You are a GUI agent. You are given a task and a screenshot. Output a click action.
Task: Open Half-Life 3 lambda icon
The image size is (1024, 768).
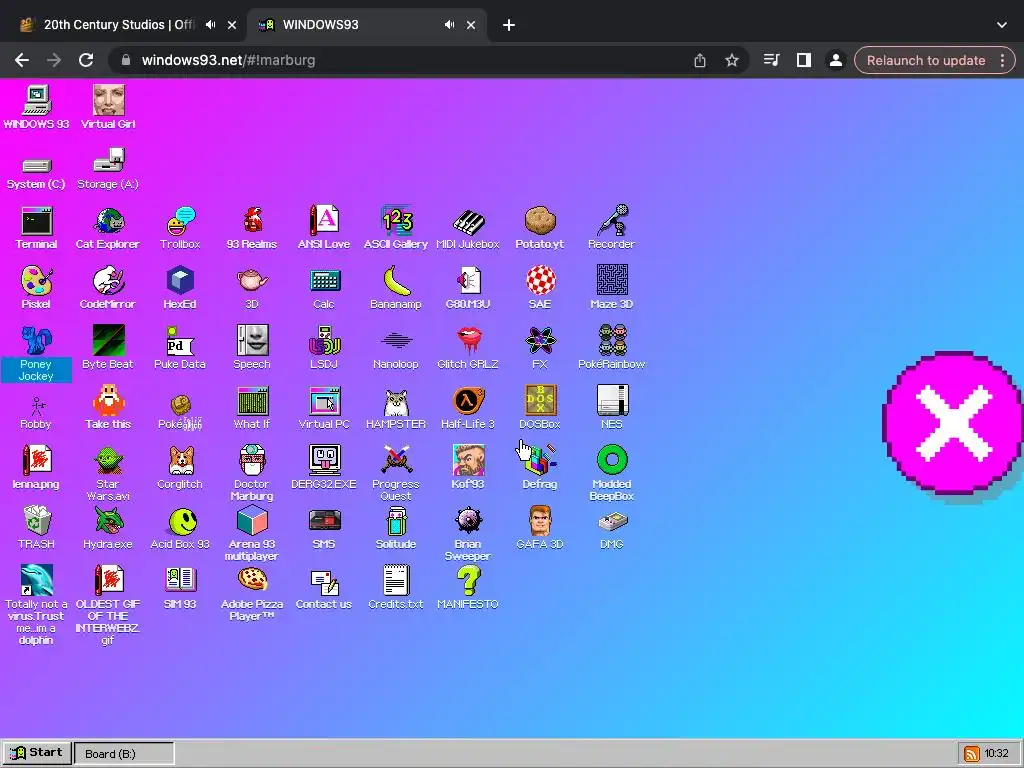point(468,408)
